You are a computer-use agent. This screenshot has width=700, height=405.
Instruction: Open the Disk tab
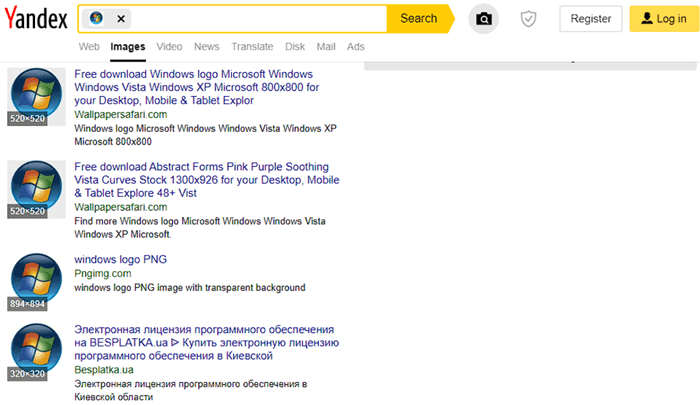click(x=295, y=46)
